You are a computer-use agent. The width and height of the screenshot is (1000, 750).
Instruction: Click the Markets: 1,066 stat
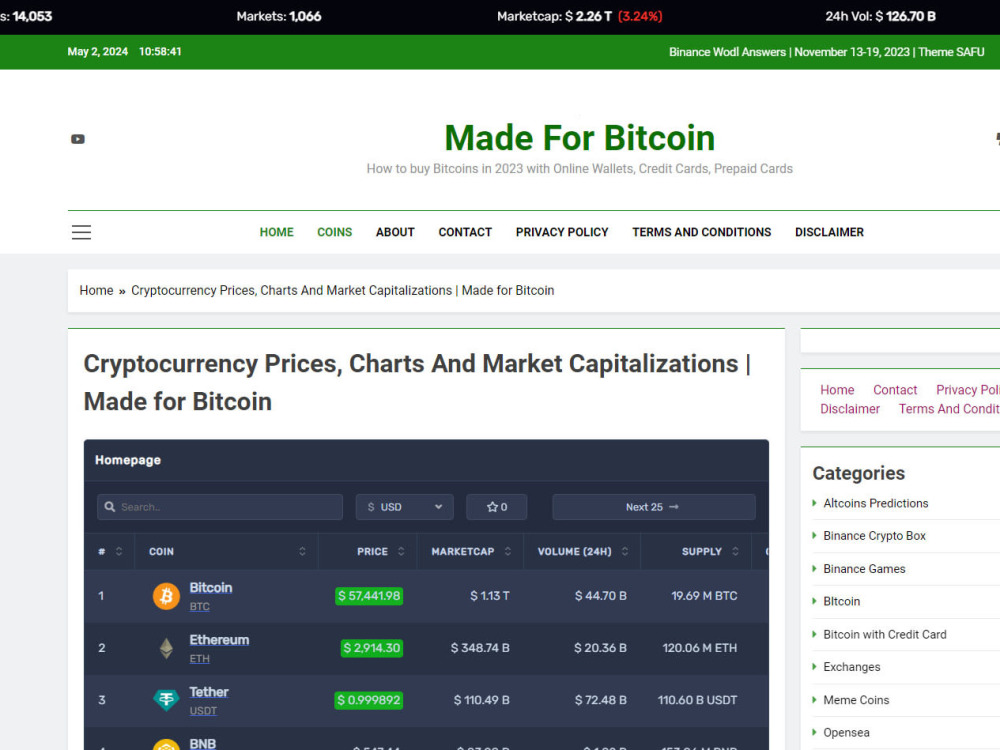[x=279, y=17]
